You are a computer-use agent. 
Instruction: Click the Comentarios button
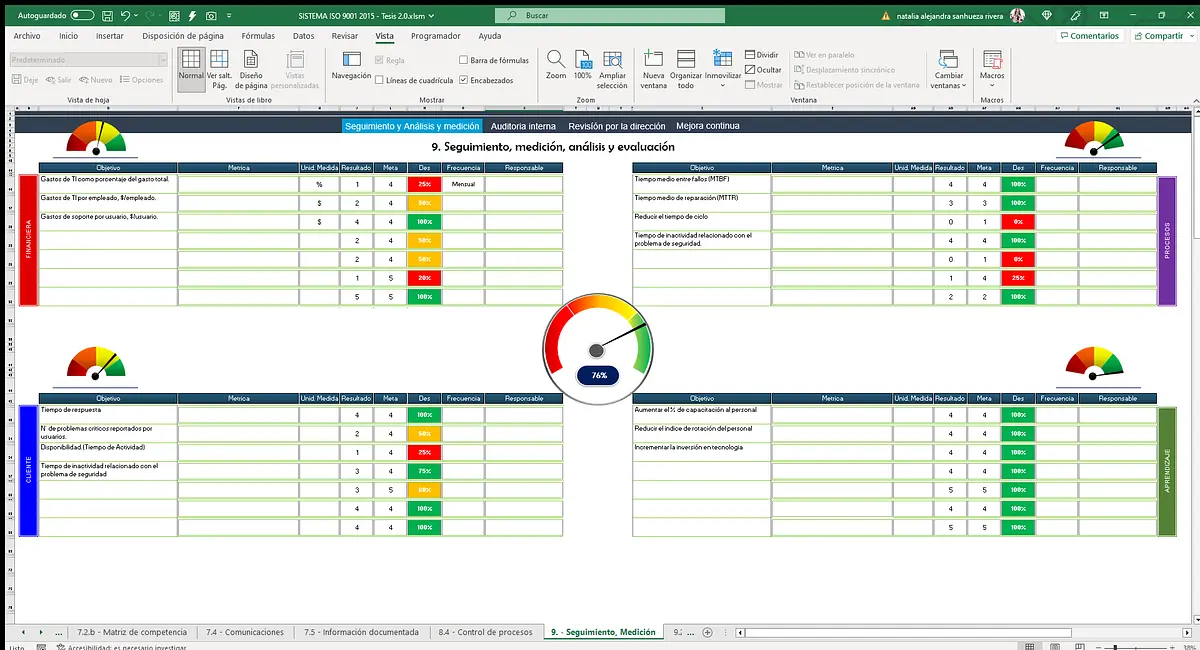tap(1090, 35)
